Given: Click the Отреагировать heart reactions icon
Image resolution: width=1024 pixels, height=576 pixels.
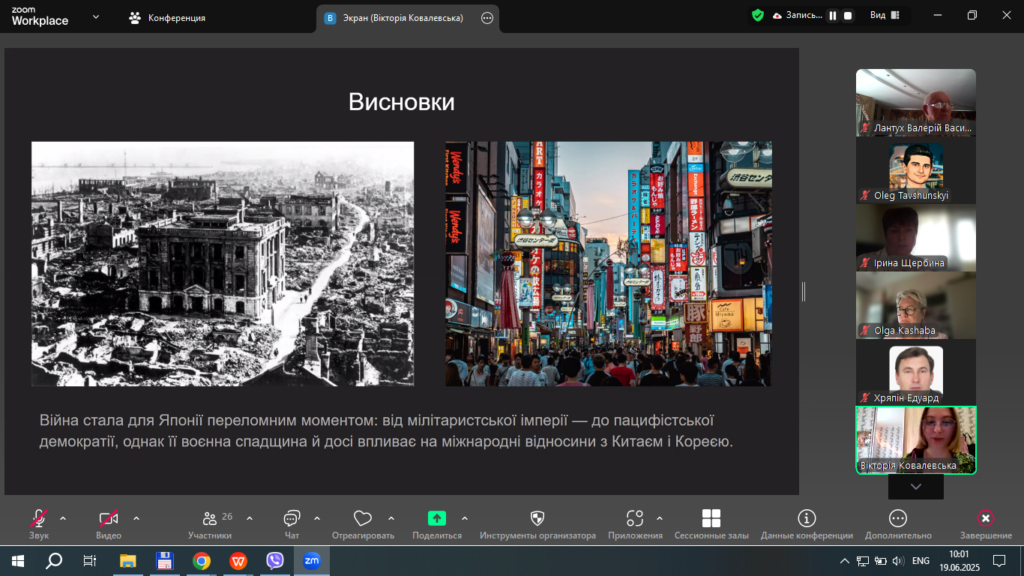Looking at the screenshot, I should coord(362,518).
